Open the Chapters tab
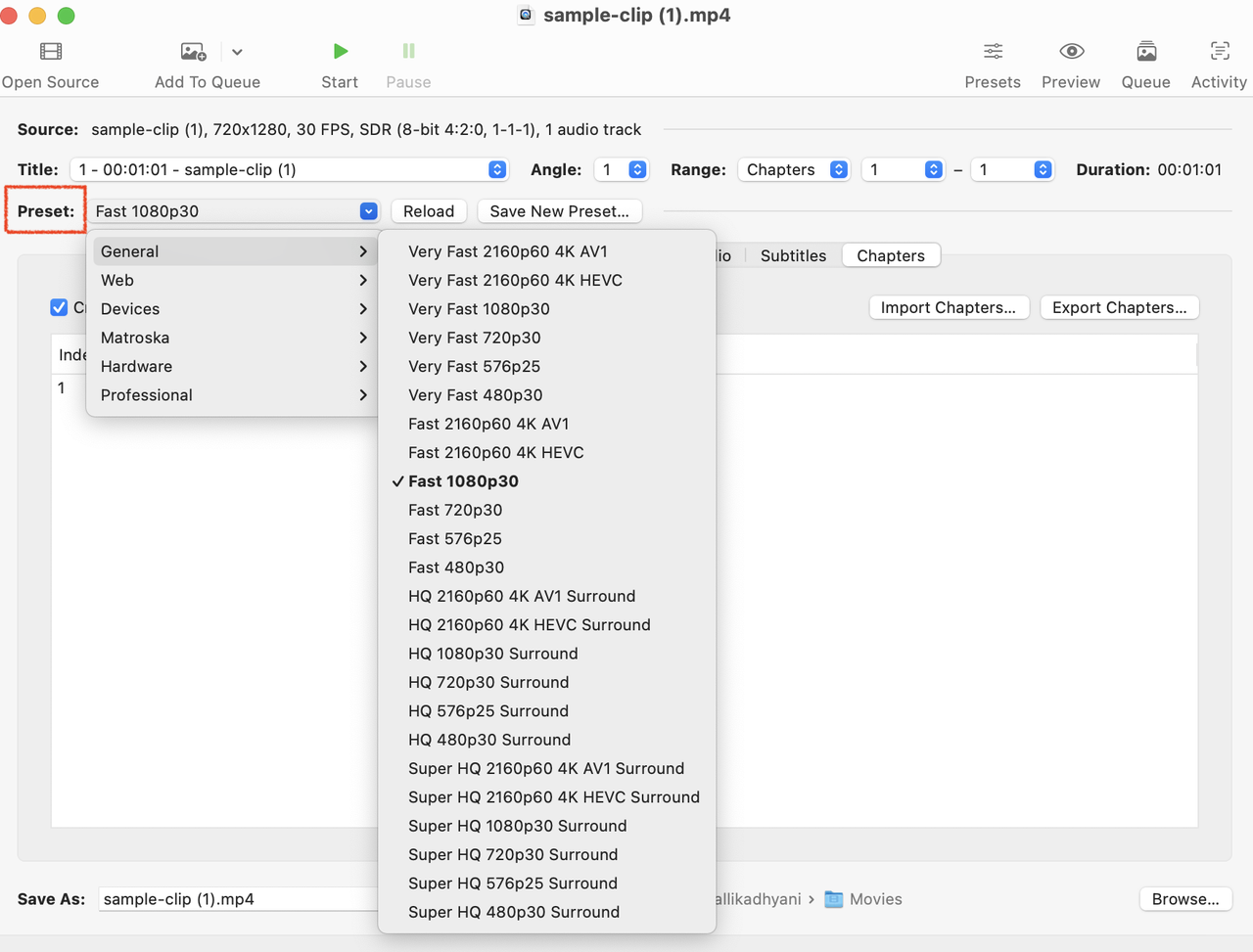The width and height of the screenshot is (1253, 952). pyautogui.click(x=890, y=255)
